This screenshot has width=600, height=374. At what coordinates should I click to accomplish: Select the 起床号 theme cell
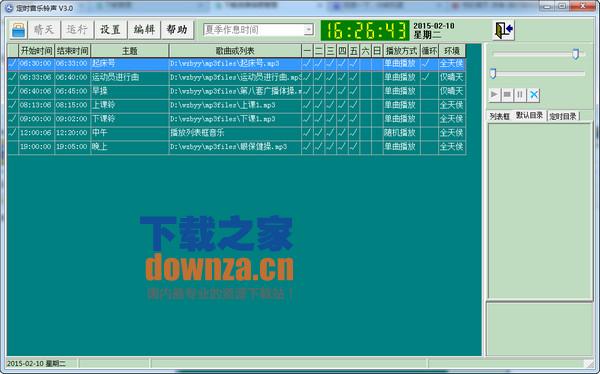coord(129,64)
